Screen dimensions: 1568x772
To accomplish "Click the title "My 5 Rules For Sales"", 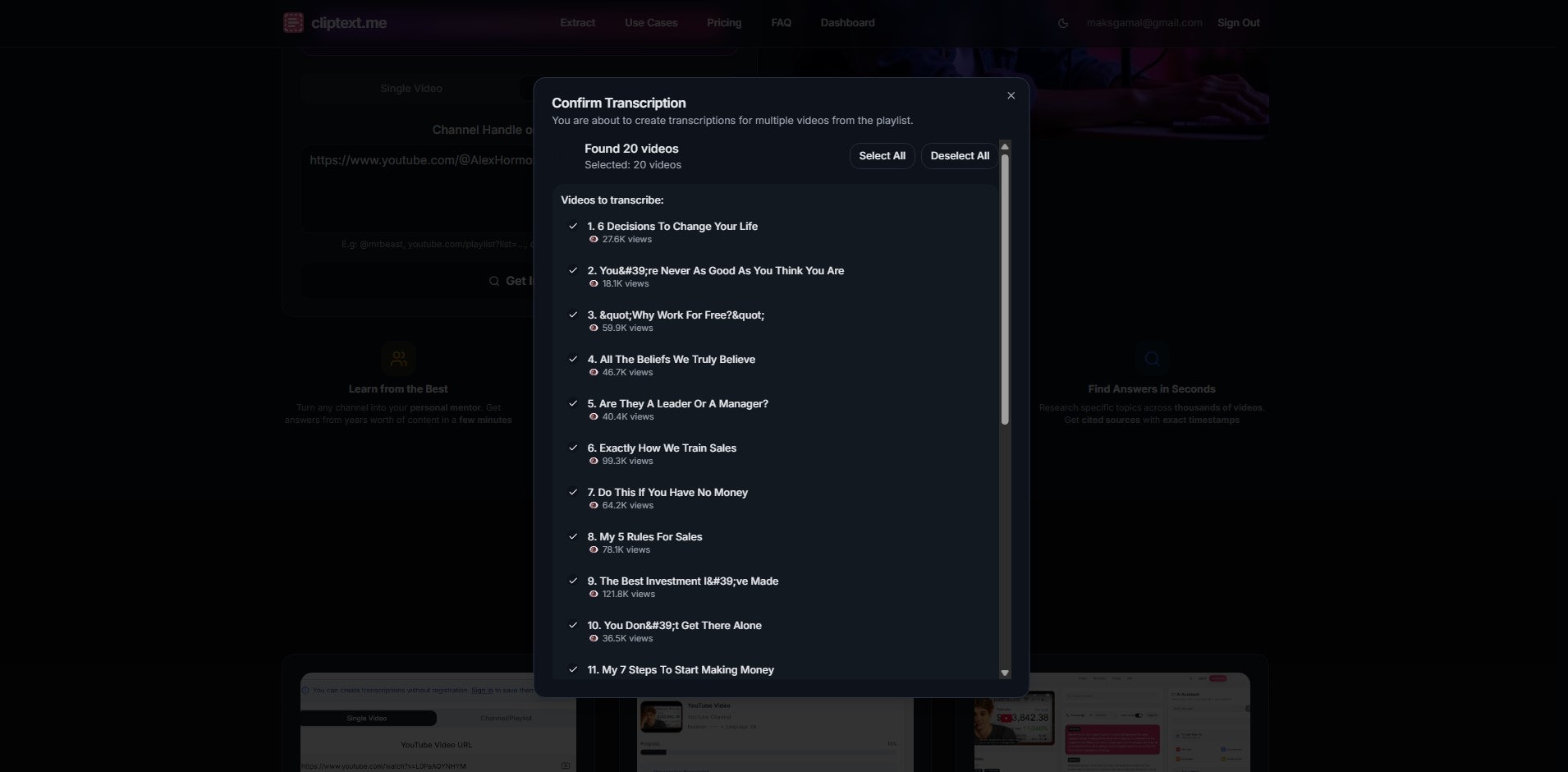I will click(651, 536).
